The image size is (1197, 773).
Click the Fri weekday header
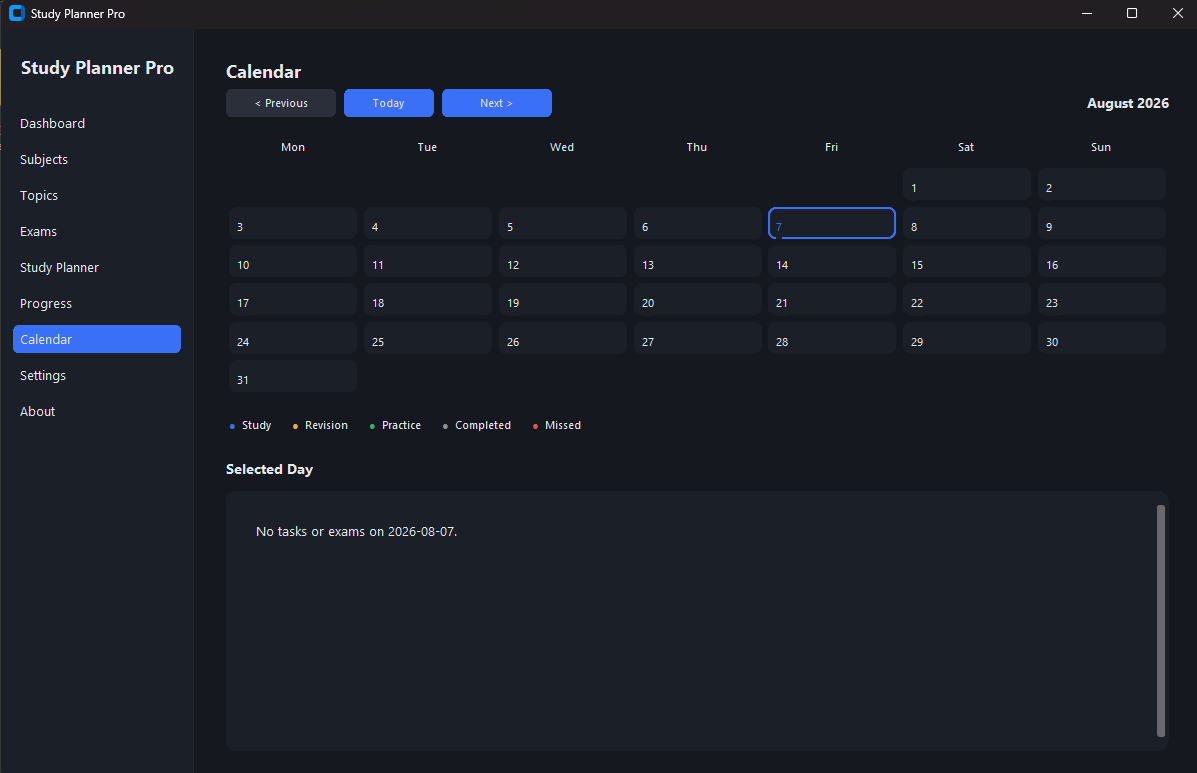(x=831, y=147)
